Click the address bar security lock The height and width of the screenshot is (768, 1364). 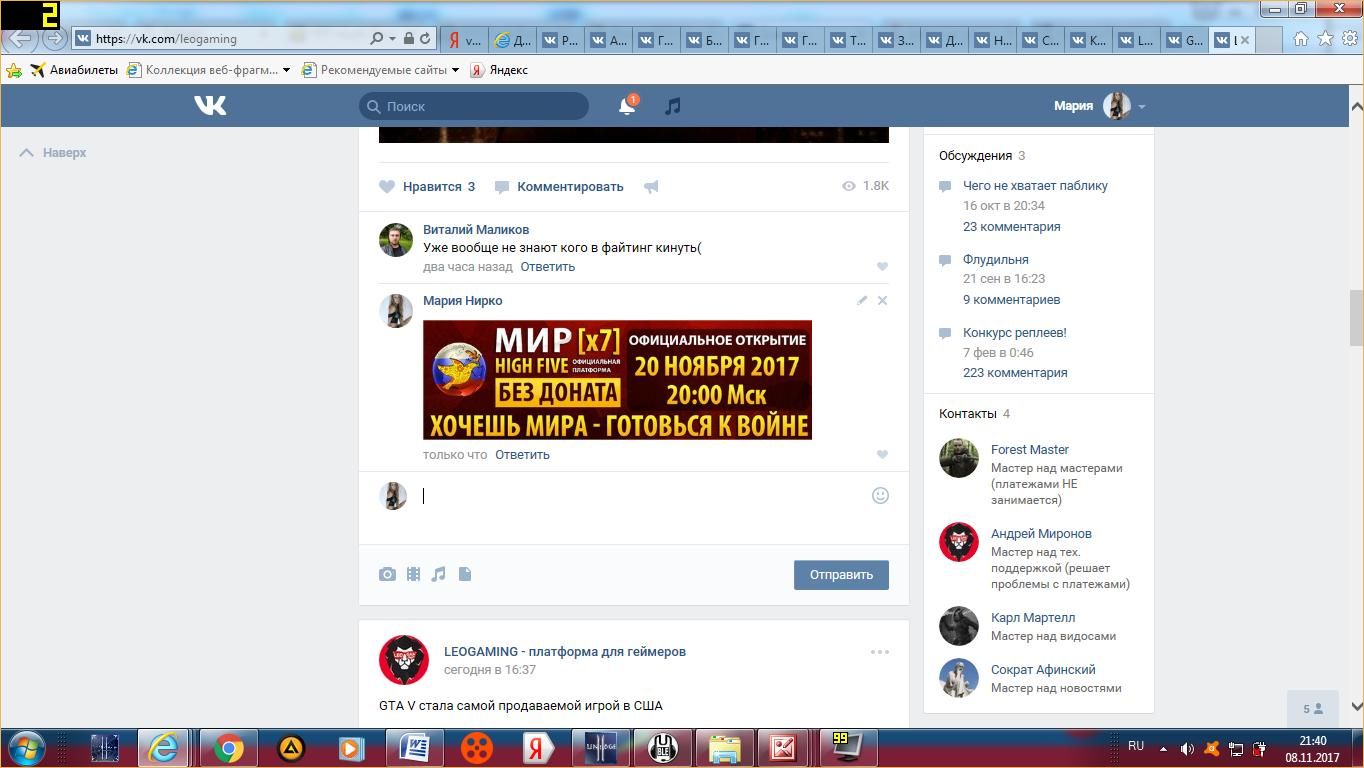click(x=409, y=39)
